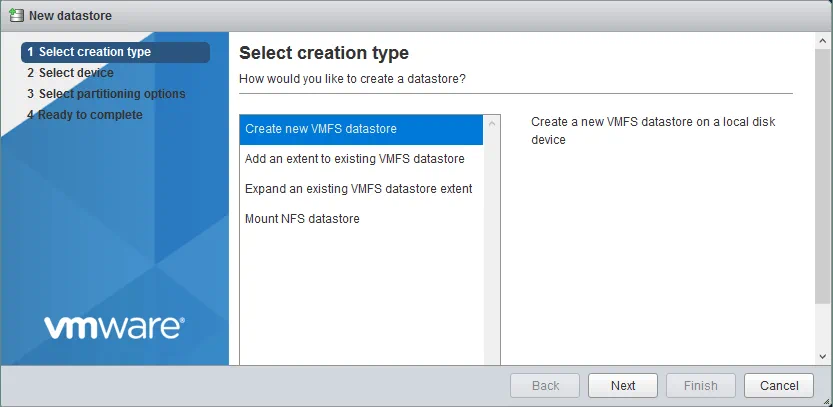Select Mount NFS datastore option

click(x=361, y=218)
